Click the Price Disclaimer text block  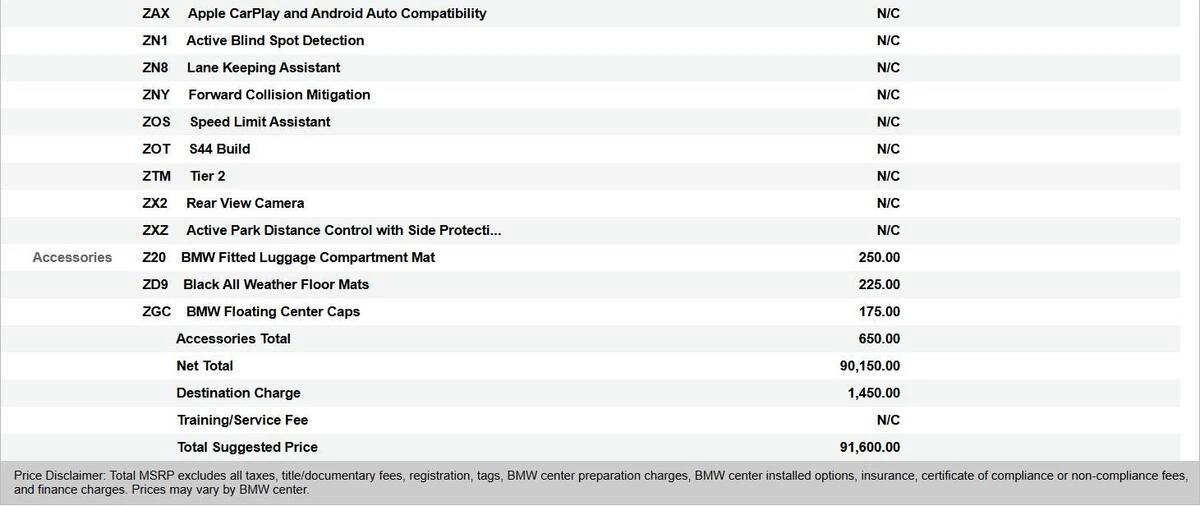[600, 483]
